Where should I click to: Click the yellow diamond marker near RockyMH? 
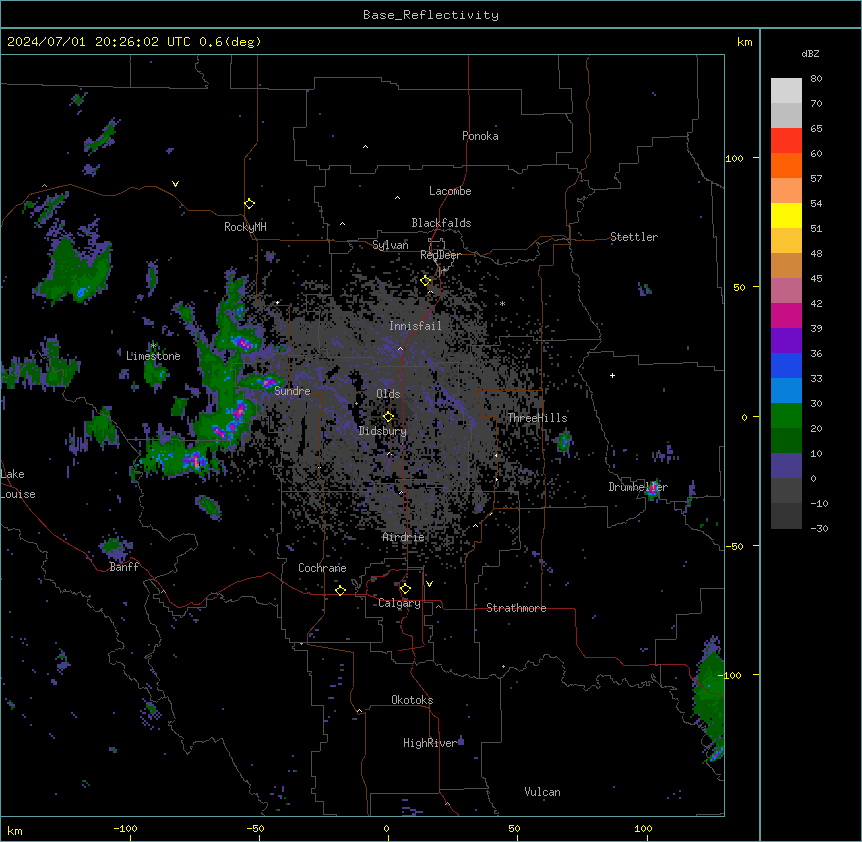(250, 204)
